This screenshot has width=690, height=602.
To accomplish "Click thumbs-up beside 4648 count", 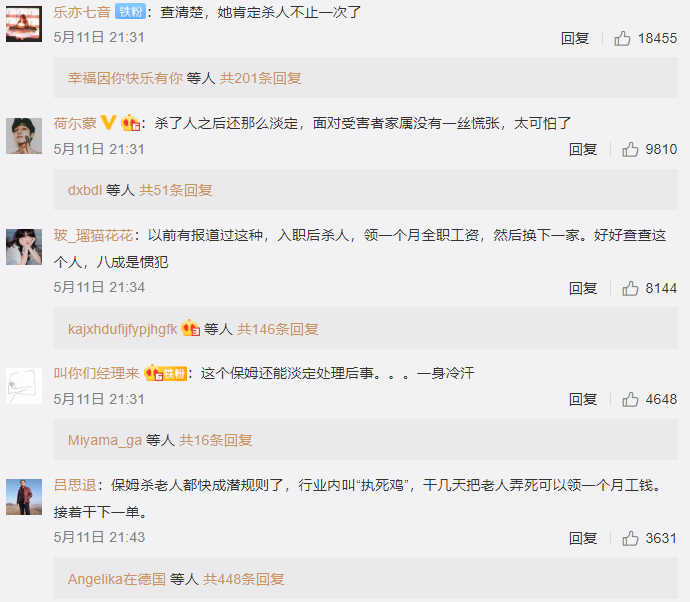I will pyautogui.click(x=630, y=399).
